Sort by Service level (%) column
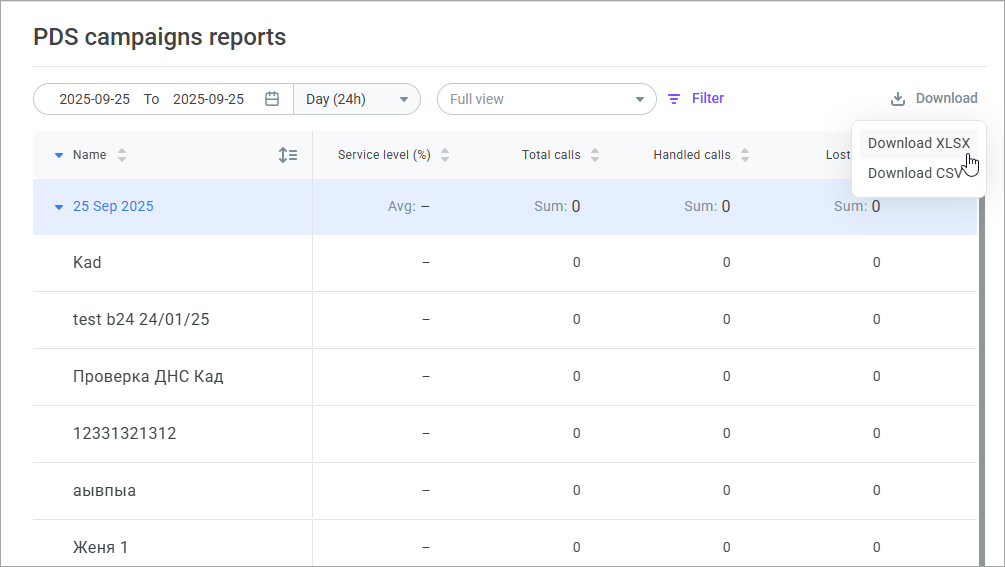This screenshot has height=567, width=1005. (445, 155)
